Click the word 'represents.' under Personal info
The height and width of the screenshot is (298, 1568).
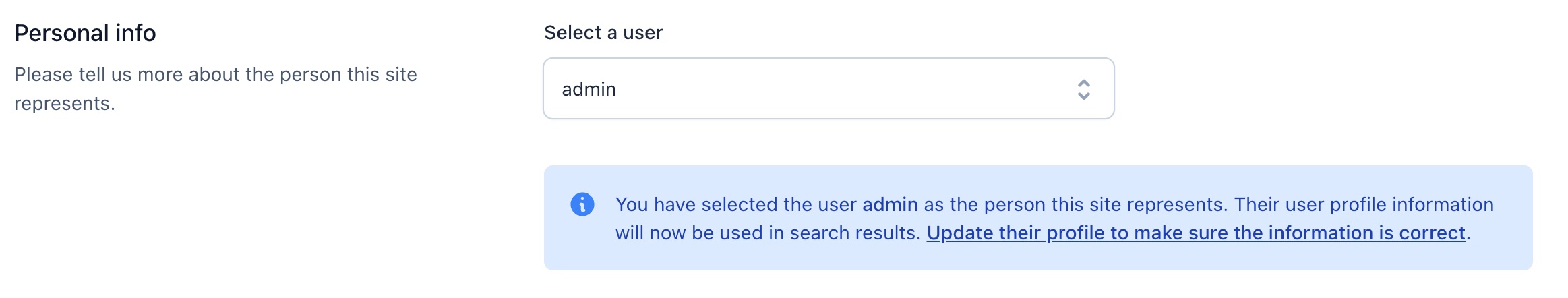click(65, 103)
